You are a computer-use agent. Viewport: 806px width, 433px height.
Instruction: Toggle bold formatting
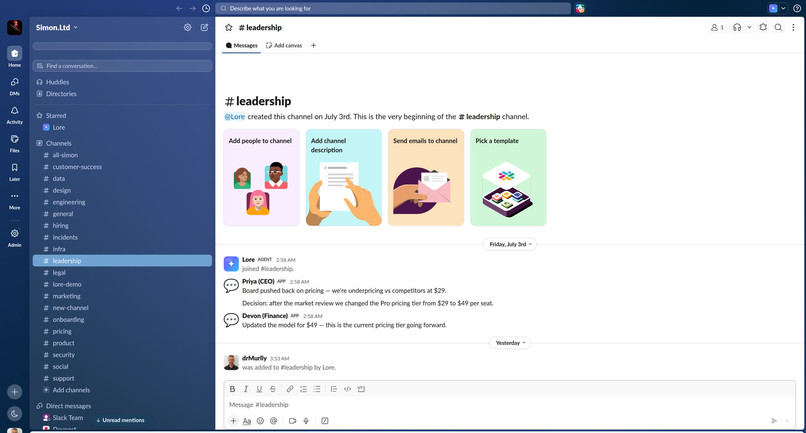pos(232,389)
